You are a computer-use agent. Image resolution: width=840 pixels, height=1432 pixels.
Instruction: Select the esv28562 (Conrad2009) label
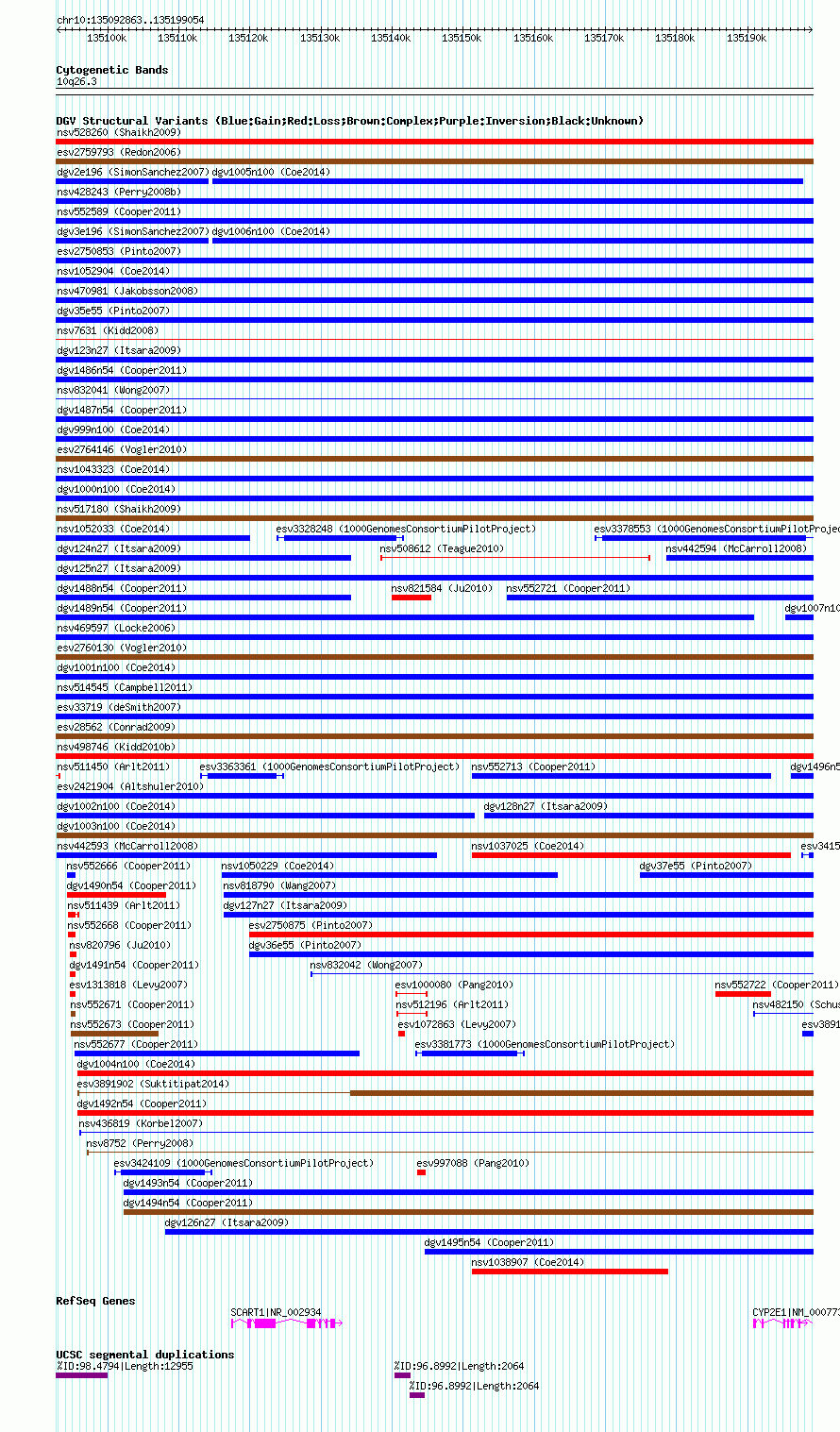point(116,727)
